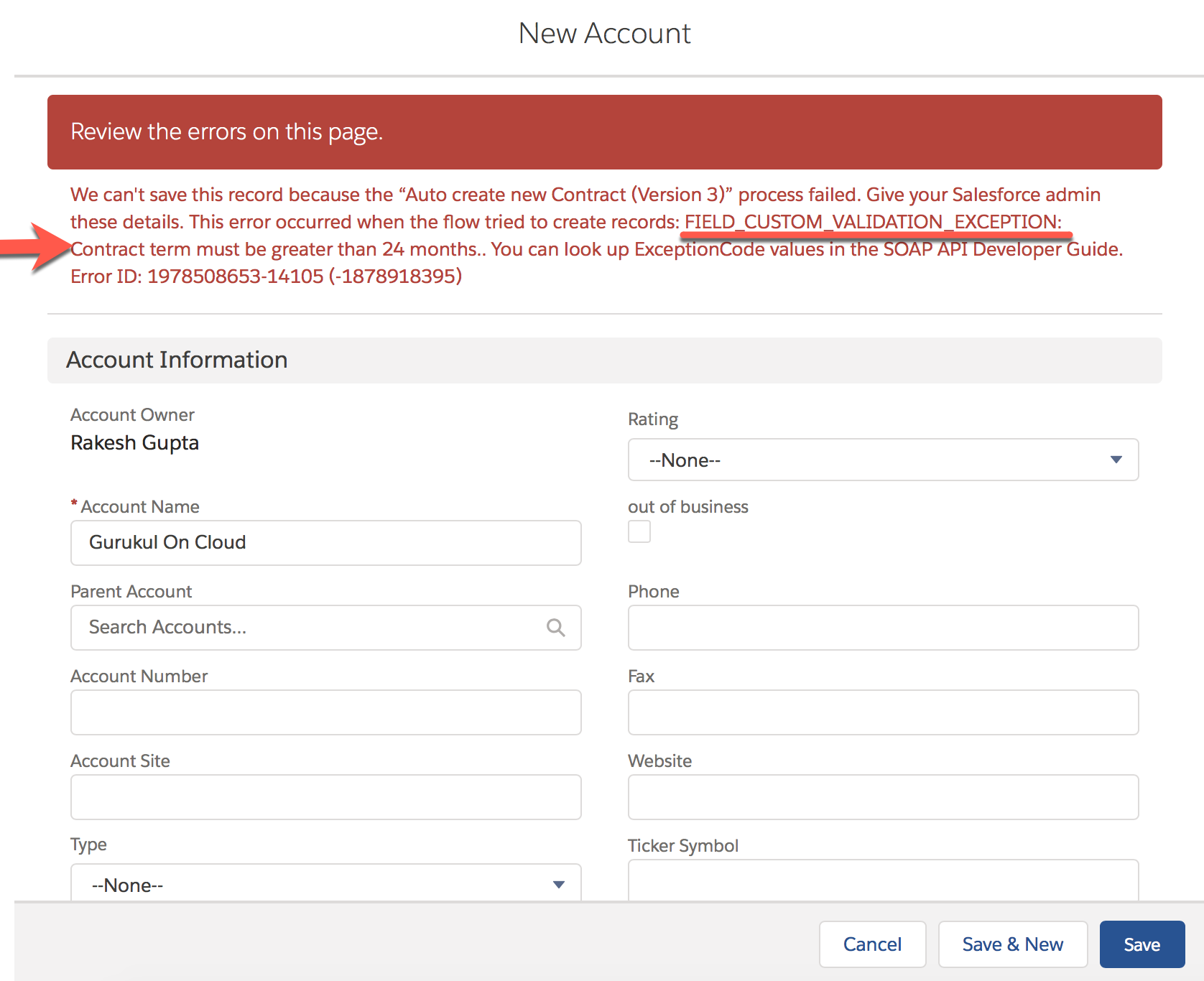1204x981 pixels.
Task: Click the Phone input field
Action: pos(883,628)
